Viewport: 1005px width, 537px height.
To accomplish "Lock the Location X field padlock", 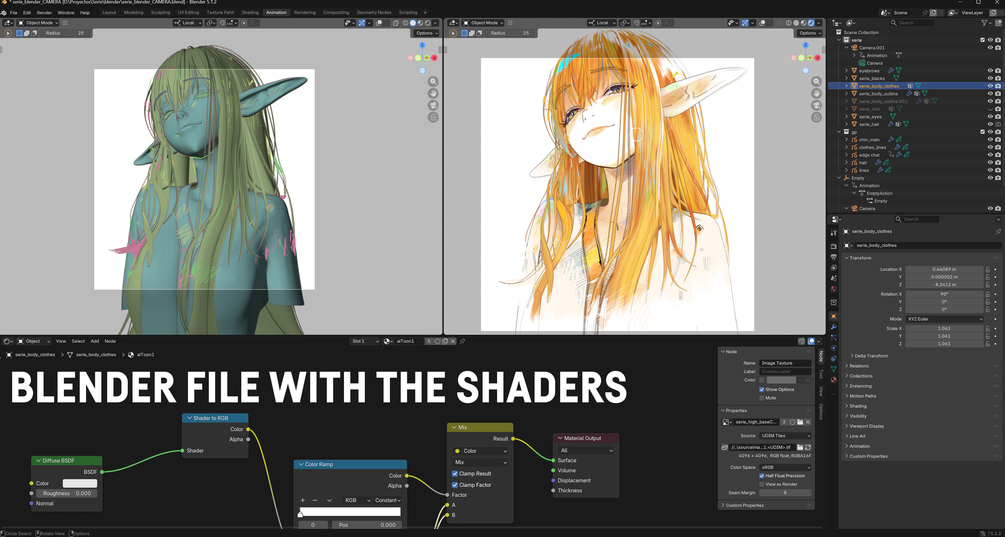I will pos(988,269).
